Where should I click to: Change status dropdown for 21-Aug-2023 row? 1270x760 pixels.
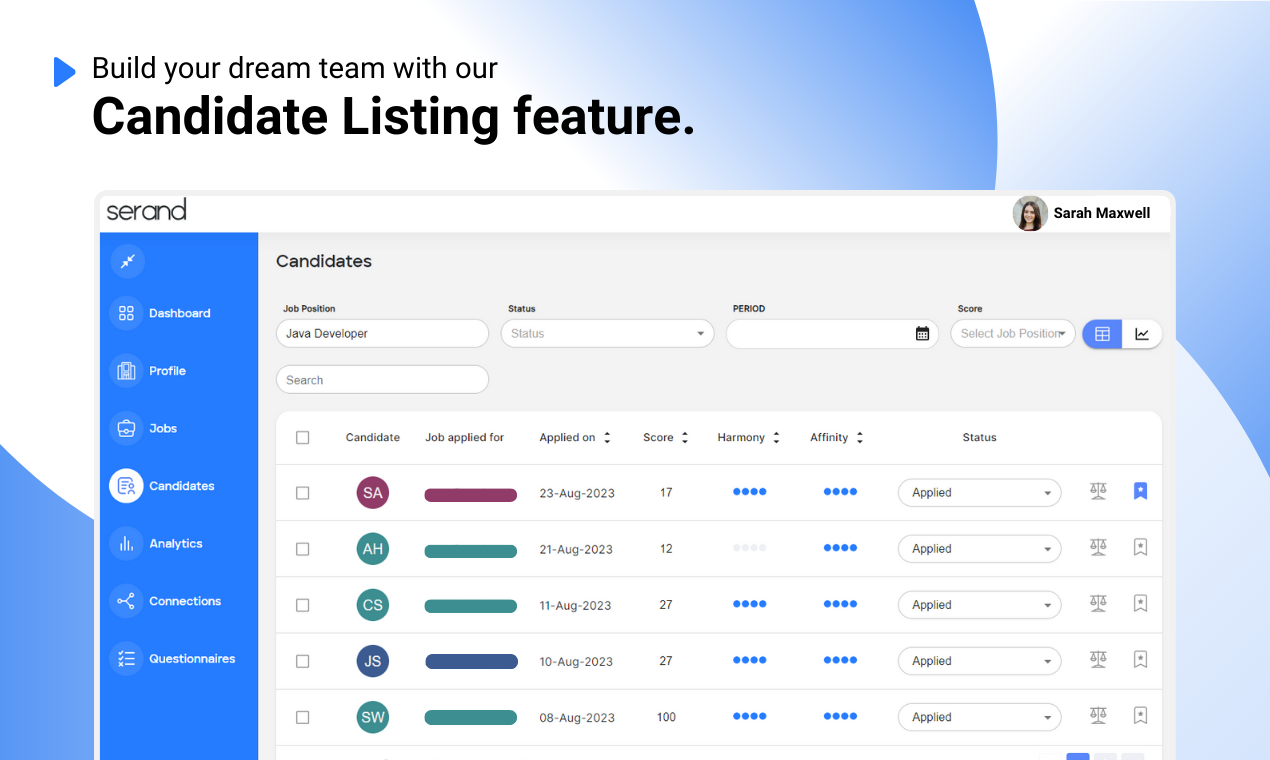point(980,549)
